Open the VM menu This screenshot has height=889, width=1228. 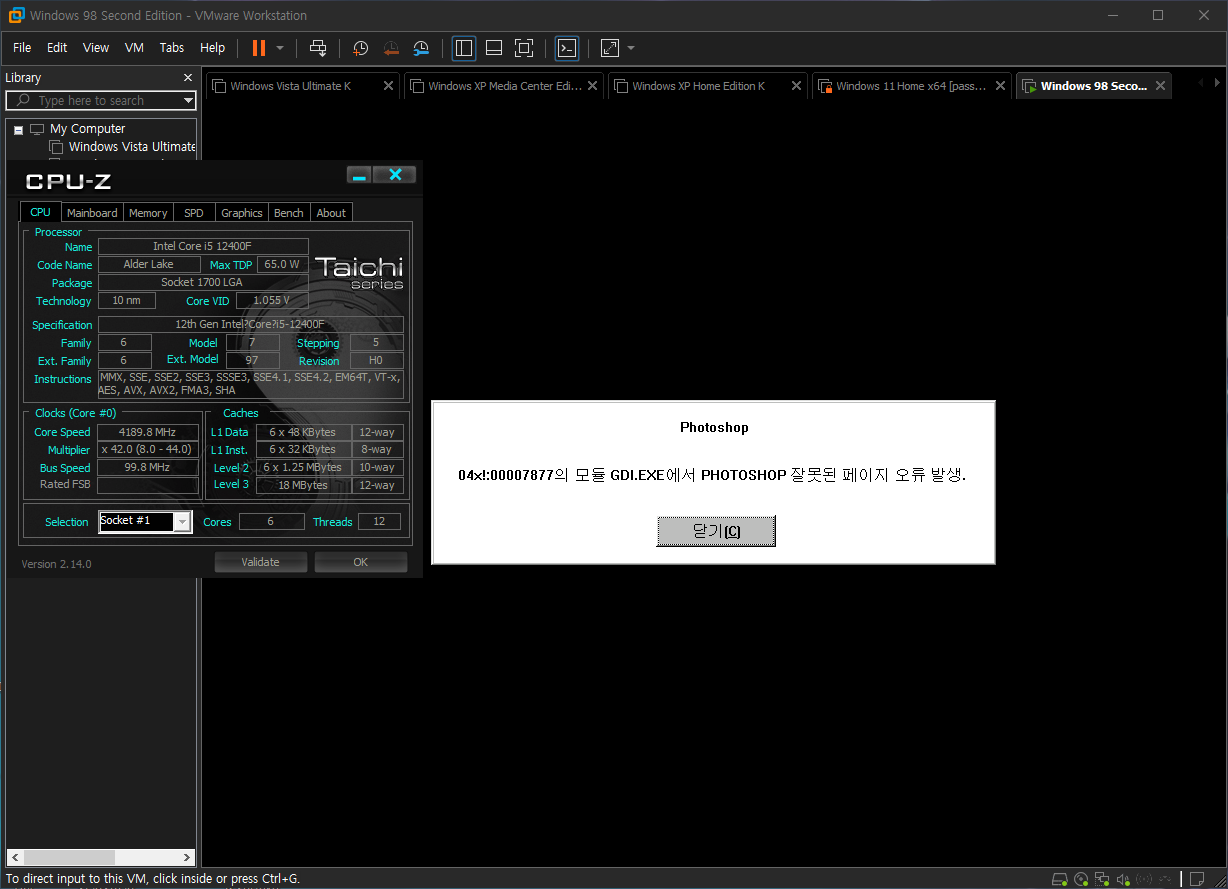(134, 48)
